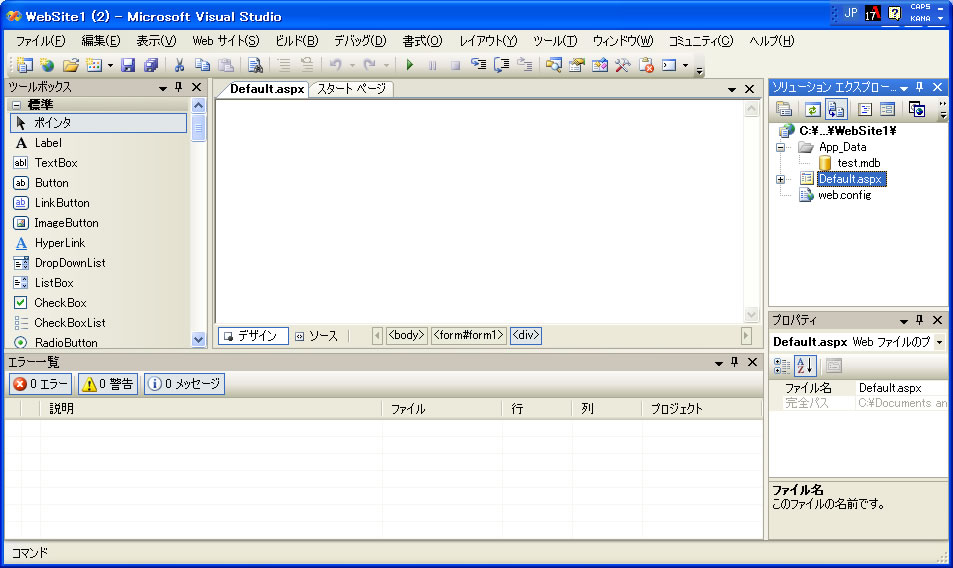Click the Copy Web Site icon

[x=917, y=109]
